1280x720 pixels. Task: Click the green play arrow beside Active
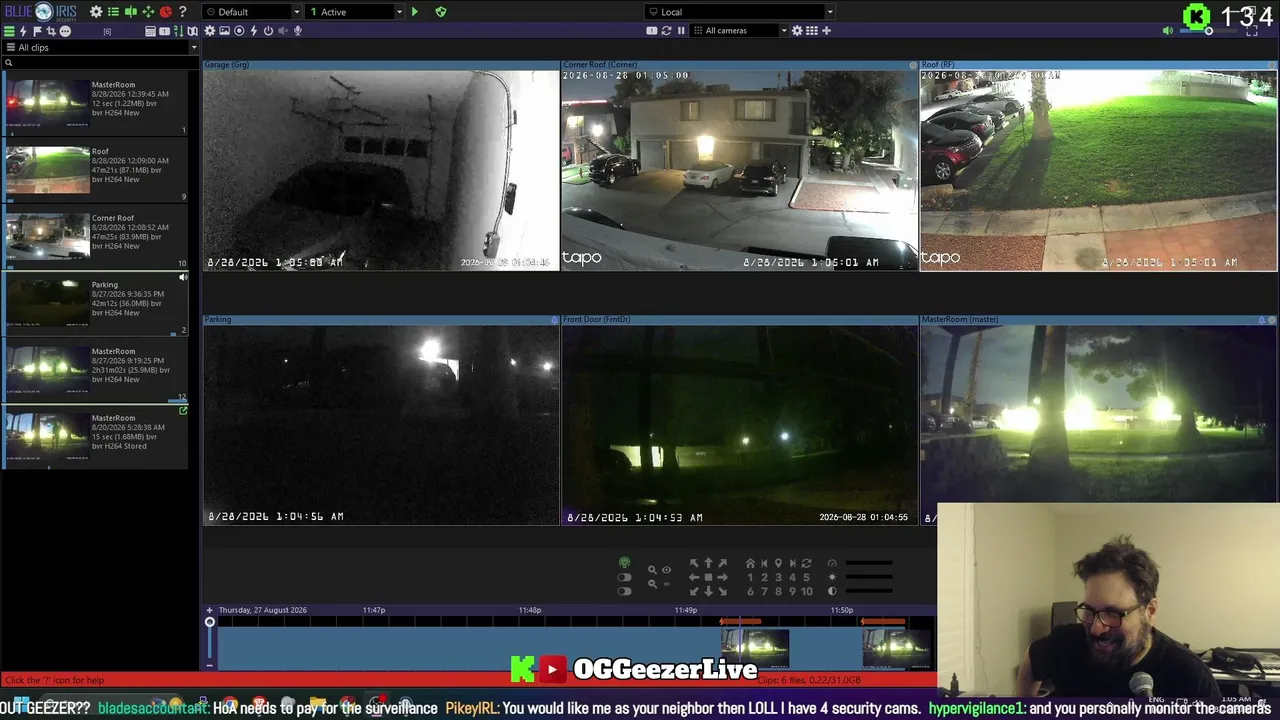(415, 12)
